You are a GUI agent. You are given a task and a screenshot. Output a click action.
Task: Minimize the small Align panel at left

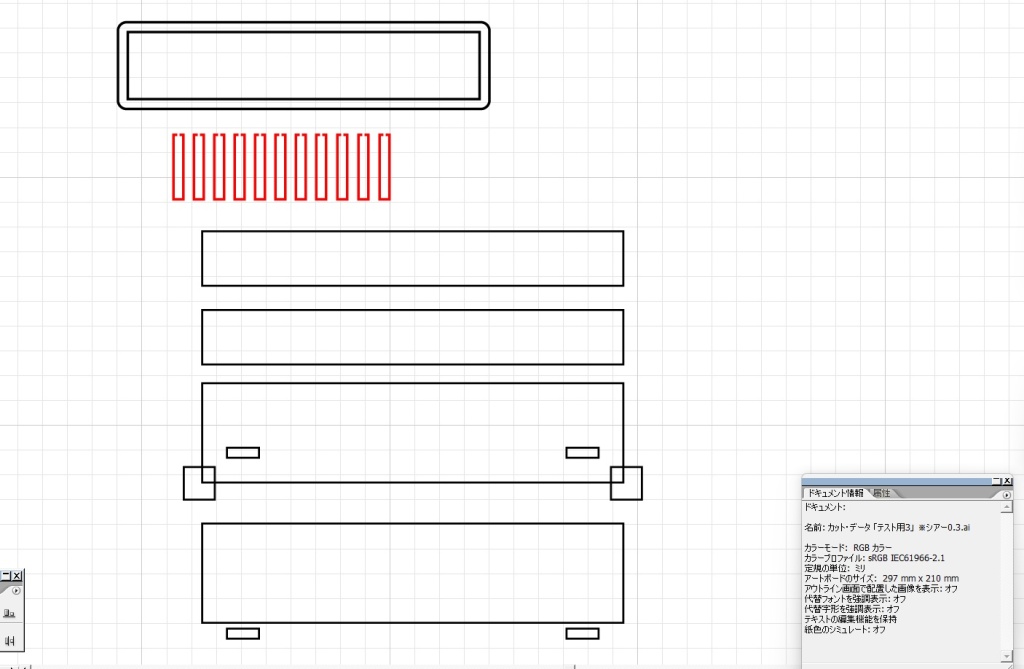6,576
